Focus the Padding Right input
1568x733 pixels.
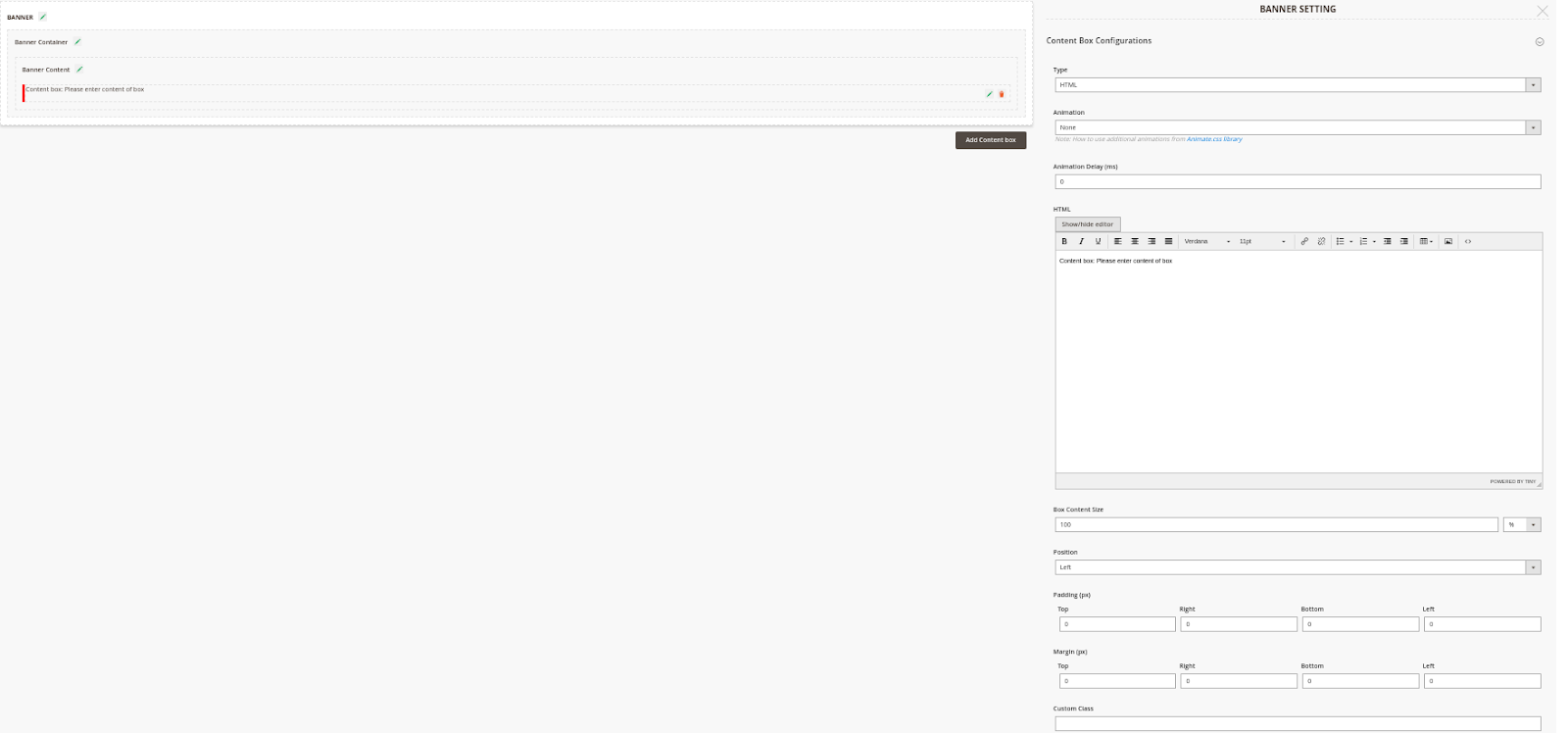coord(1239,624)
